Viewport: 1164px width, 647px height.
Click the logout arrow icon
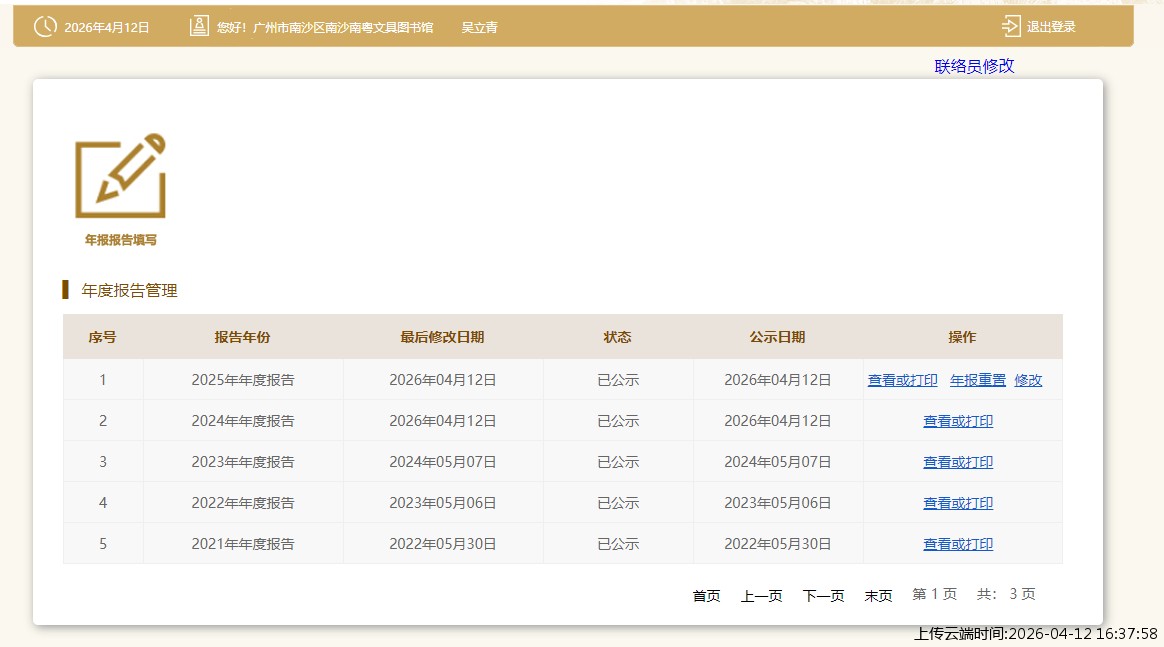coord(1011,27)
